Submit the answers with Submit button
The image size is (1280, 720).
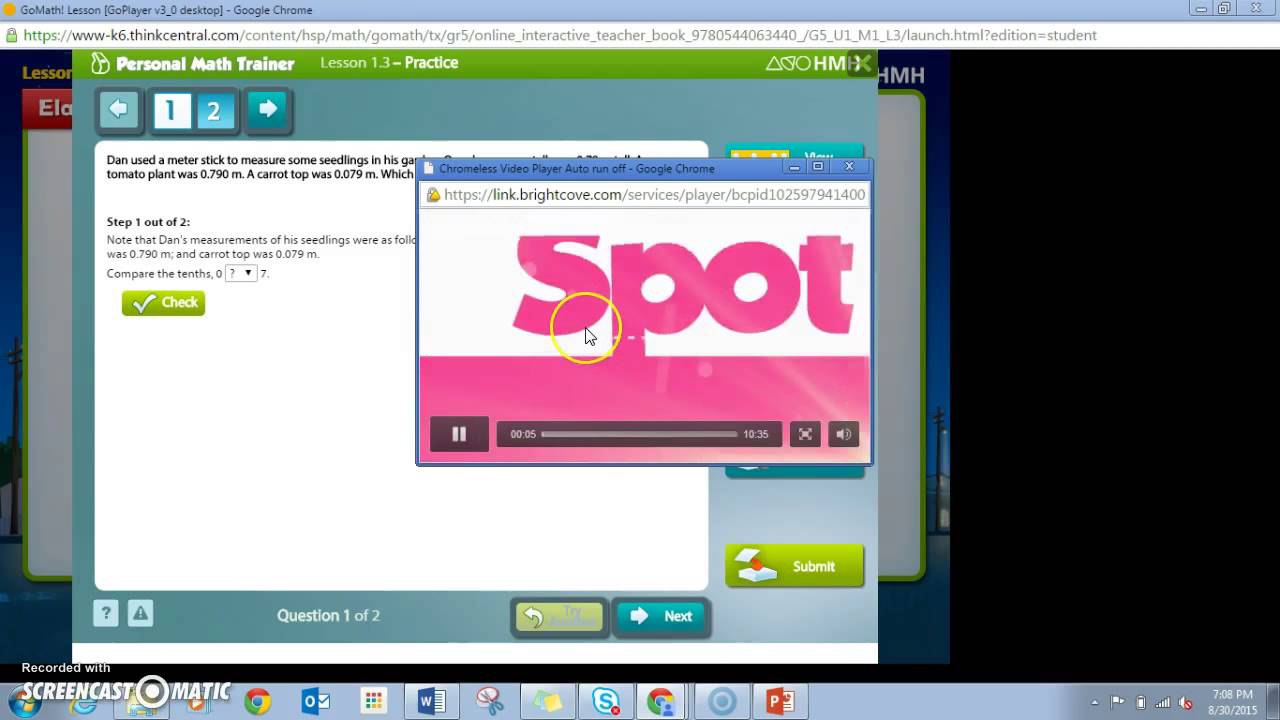click(794, 566)
